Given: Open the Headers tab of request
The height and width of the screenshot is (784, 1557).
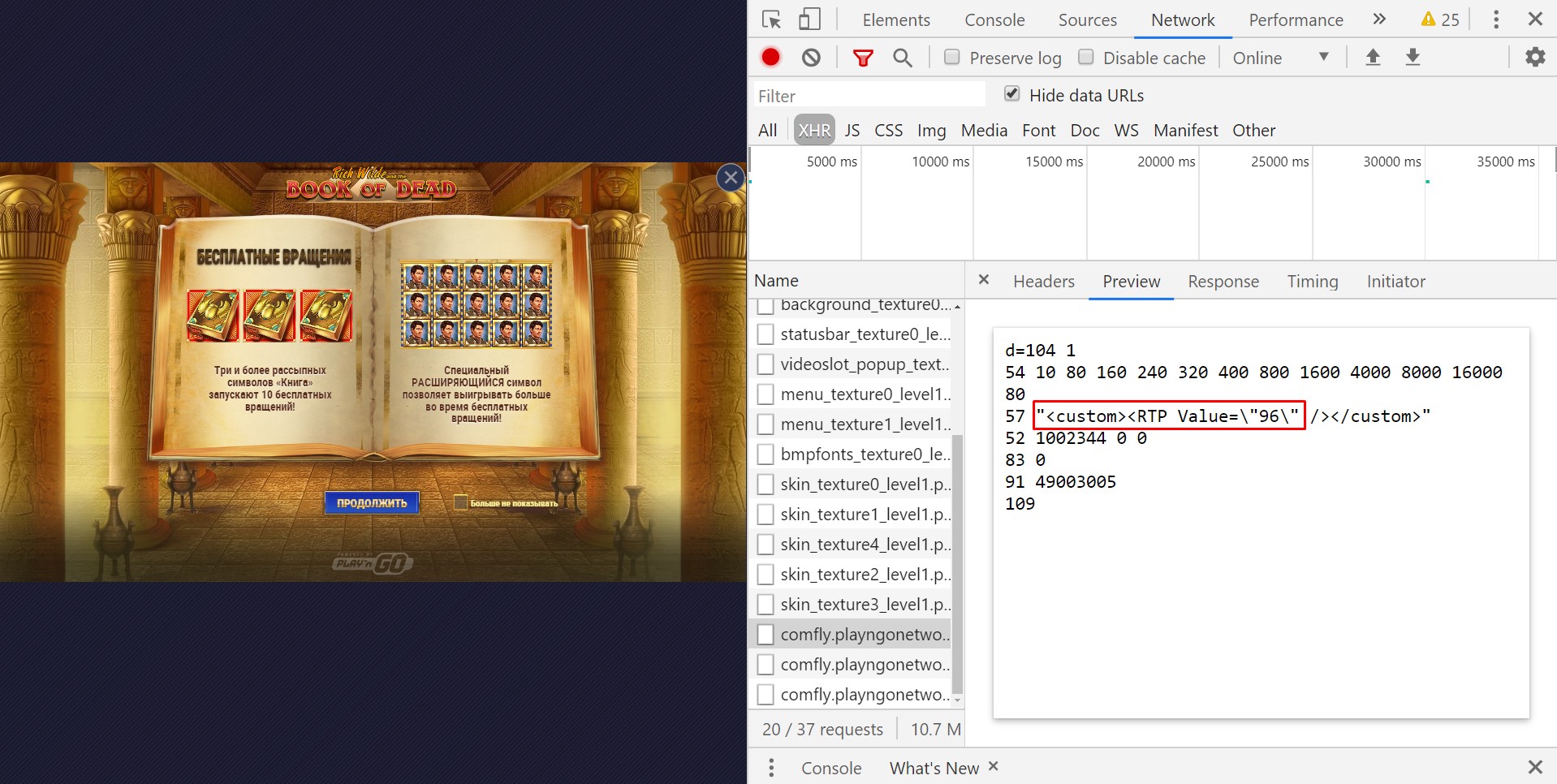Looking at the screenshot, I should 1043,281.
